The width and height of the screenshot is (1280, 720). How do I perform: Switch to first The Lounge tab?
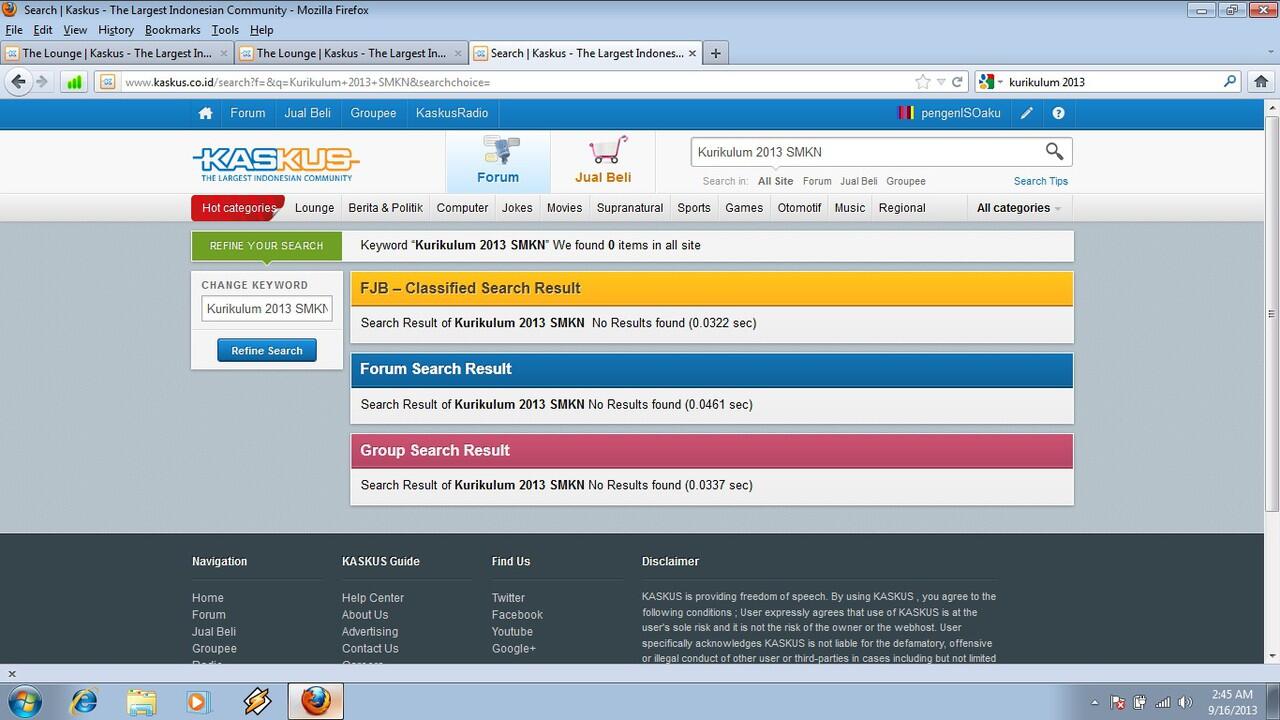117,53
